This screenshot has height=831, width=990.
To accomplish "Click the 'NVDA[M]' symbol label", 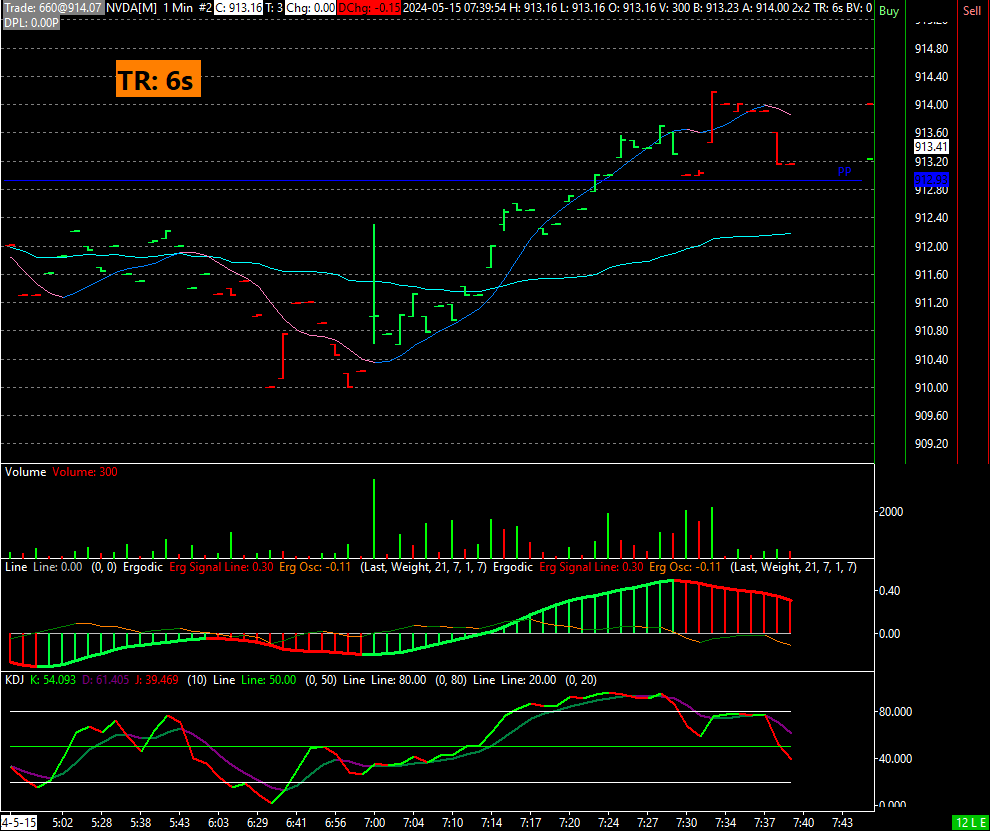I will [x=131, y=9].
